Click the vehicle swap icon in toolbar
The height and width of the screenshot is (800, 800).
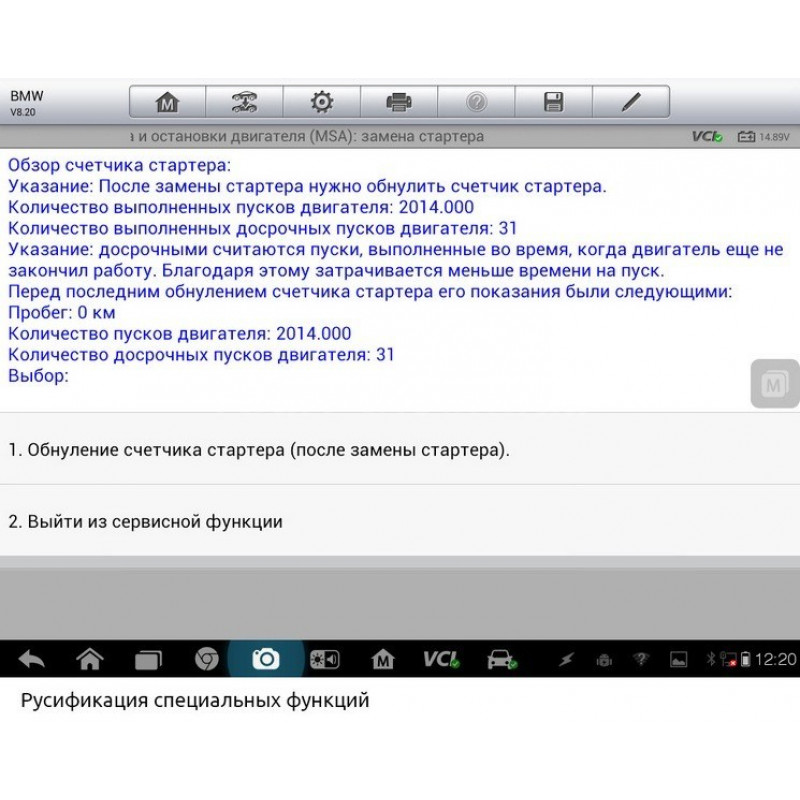point(244,101)
